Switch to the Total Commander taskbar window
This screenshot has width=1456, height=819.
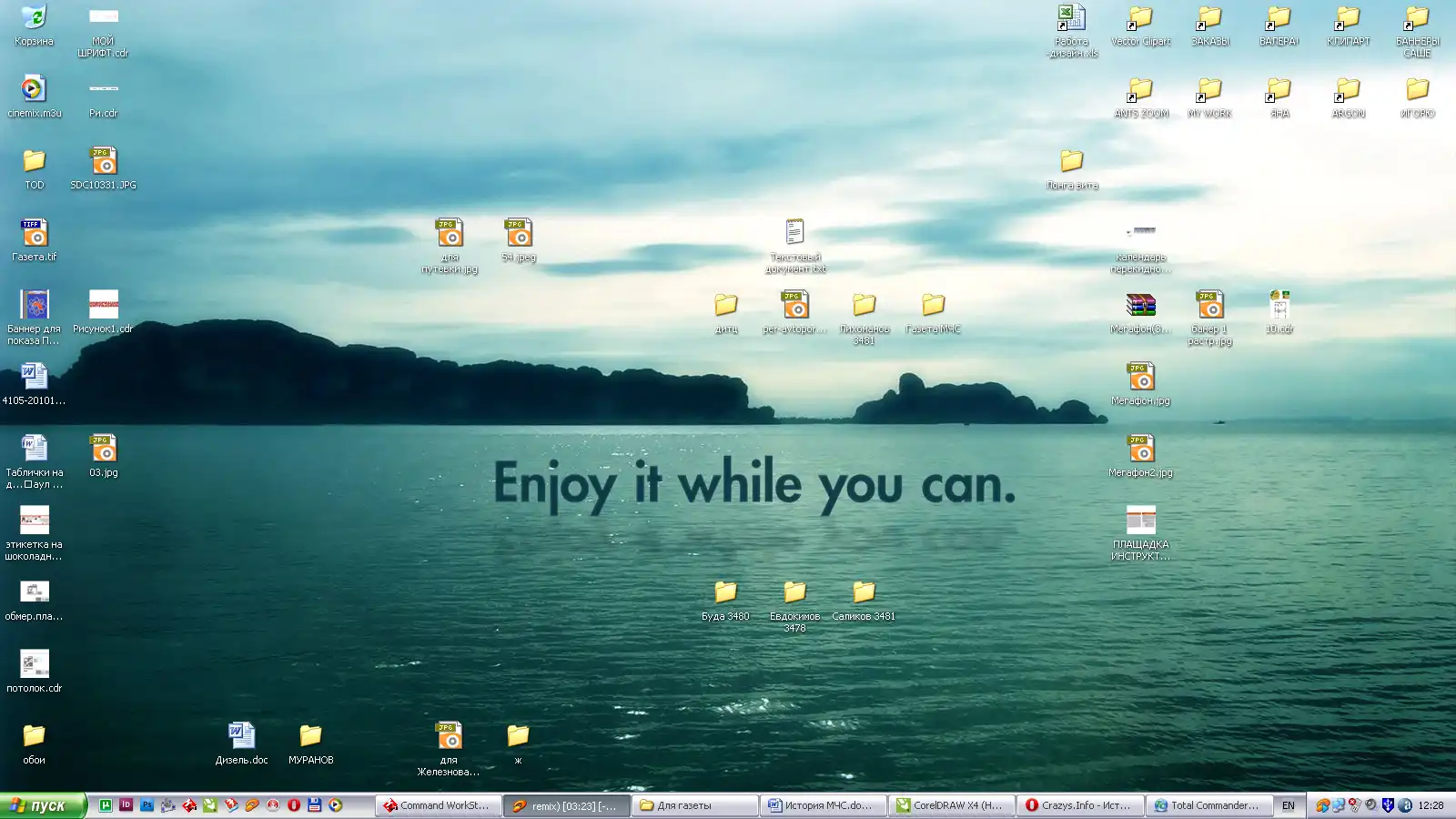1207,805
